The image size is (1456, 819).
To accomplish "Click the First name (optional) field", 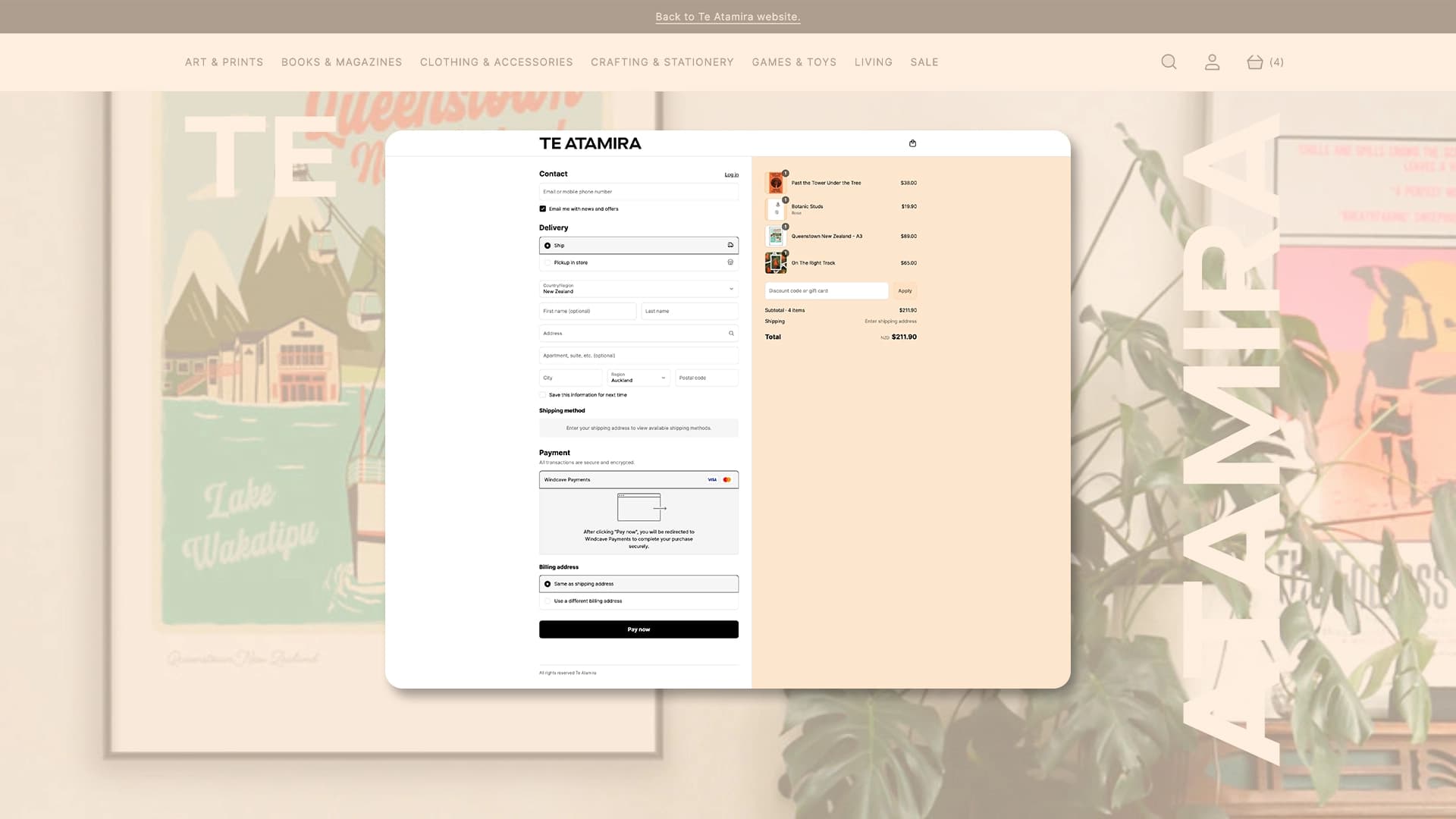I will pos(588,311).
